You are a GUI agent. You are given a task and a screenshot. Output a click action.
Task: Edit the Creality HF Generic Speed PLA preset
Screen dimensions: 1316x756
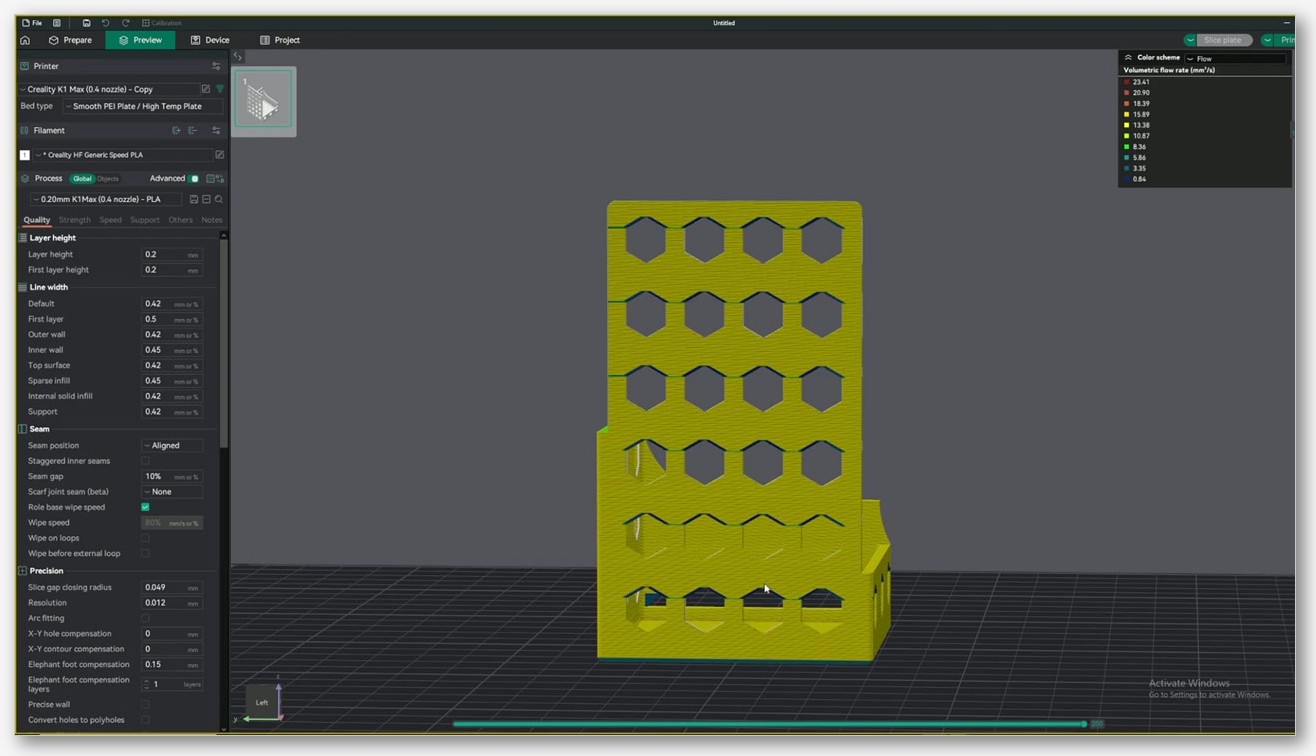pyautogui.click(x=219, y=155)
